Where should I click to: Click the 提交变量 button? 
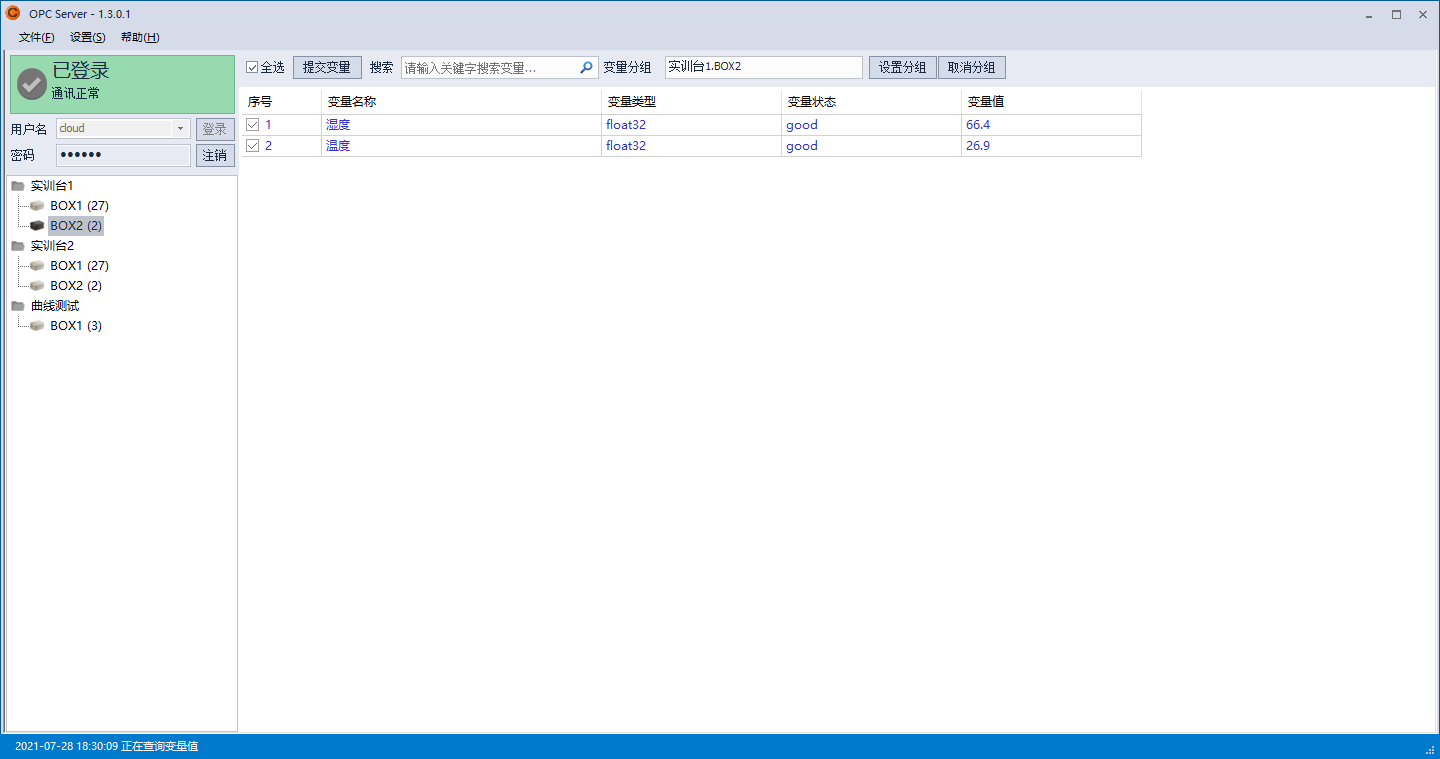coord(327,68)
